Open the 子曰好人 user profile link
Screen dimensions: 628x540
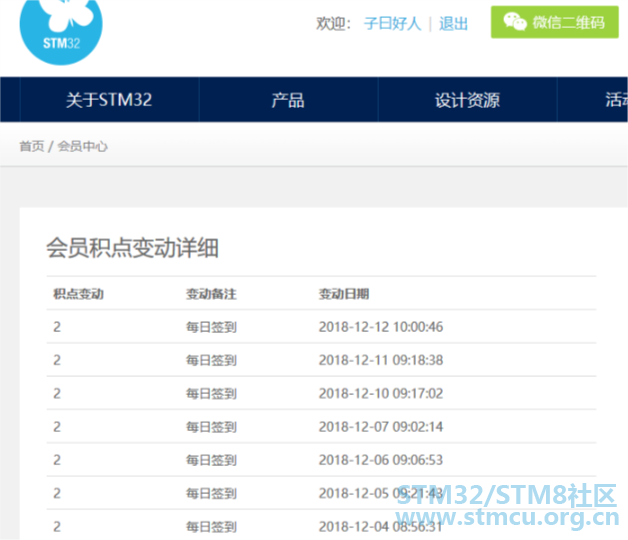click(x=392, y=23)
